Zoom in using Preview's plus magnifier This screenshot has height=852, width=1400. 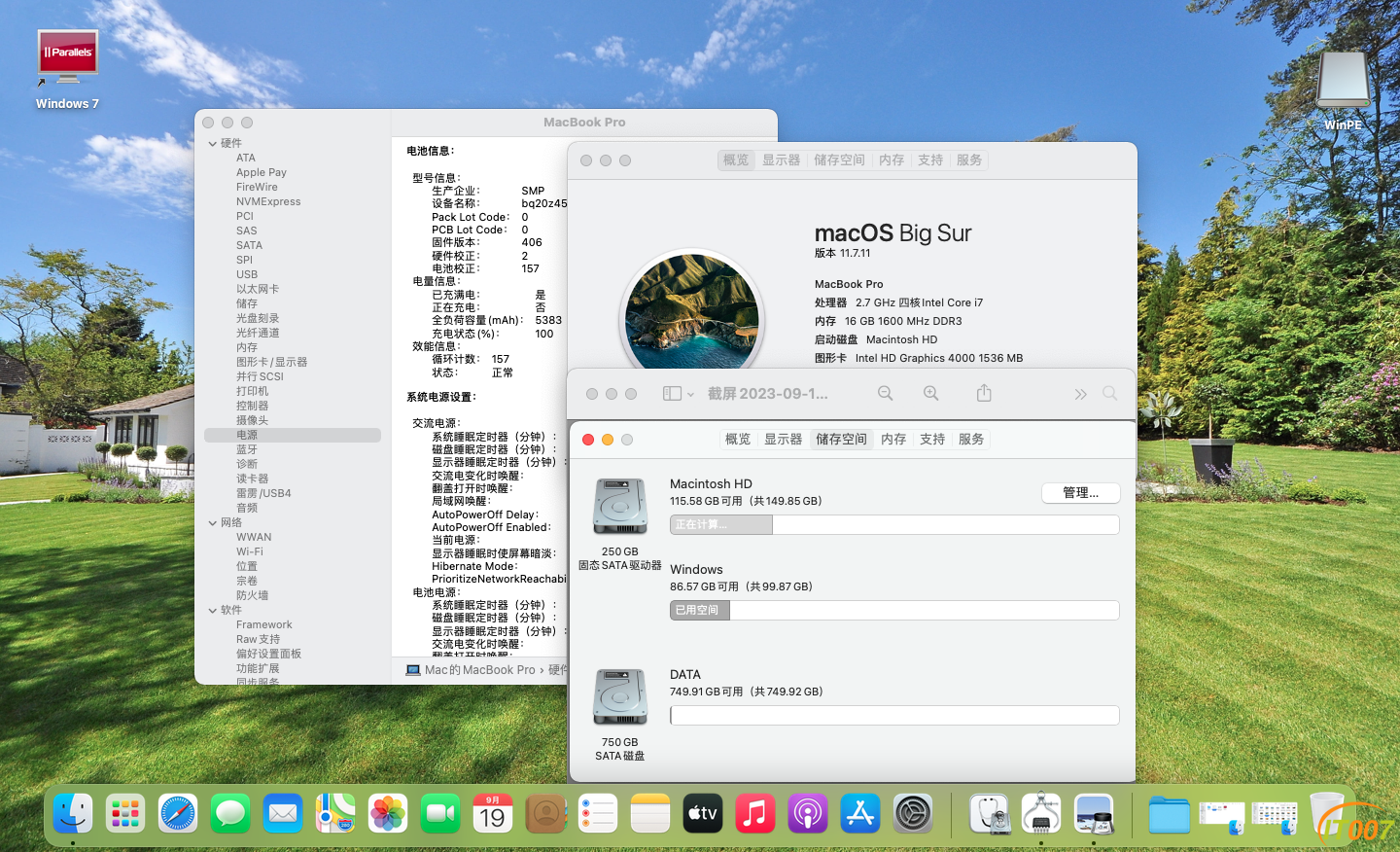[x=931, y=393]
